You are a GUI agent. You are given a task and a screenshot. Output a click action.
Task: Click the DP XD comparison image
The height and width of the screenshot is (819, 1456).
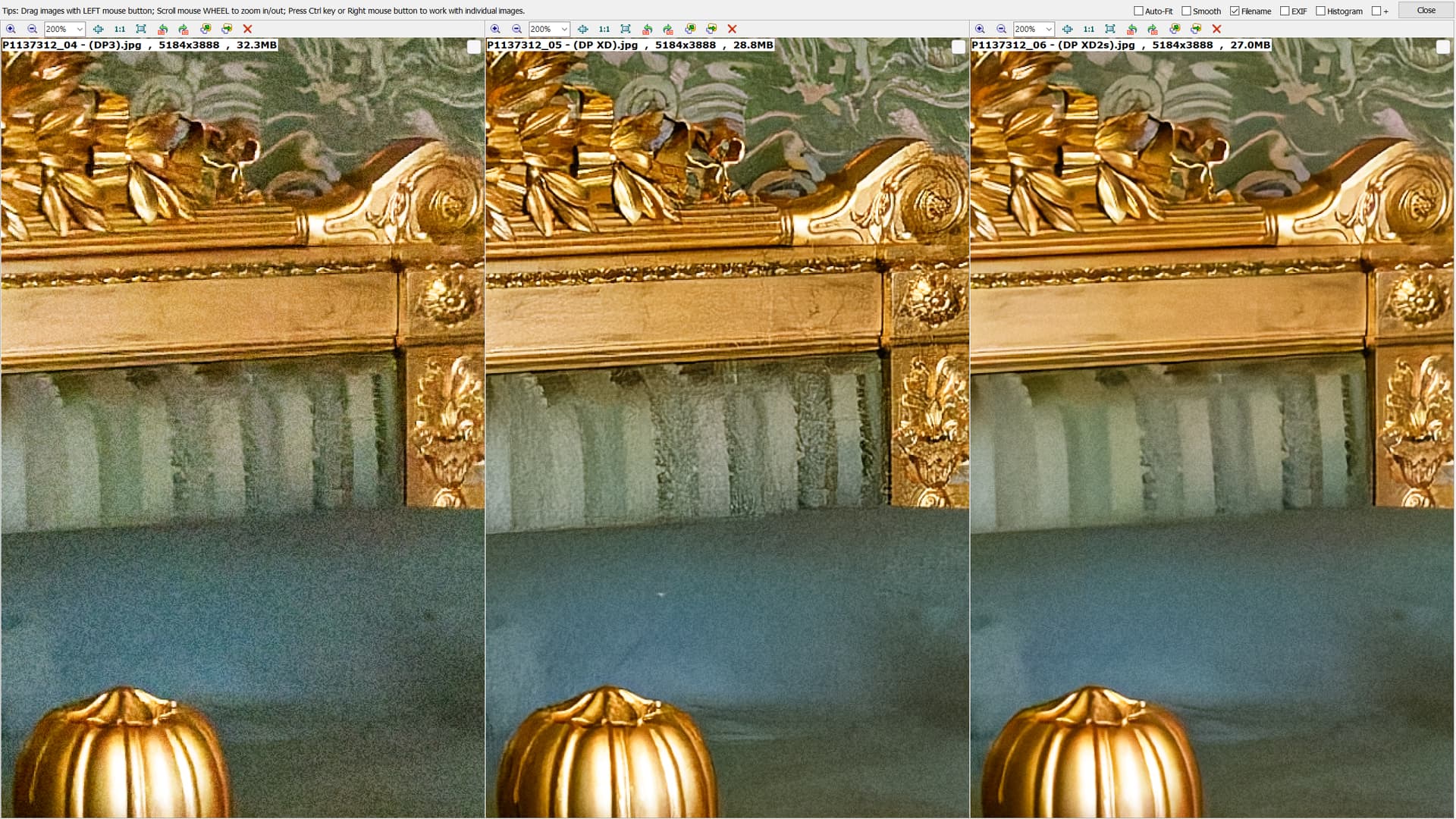727,428
